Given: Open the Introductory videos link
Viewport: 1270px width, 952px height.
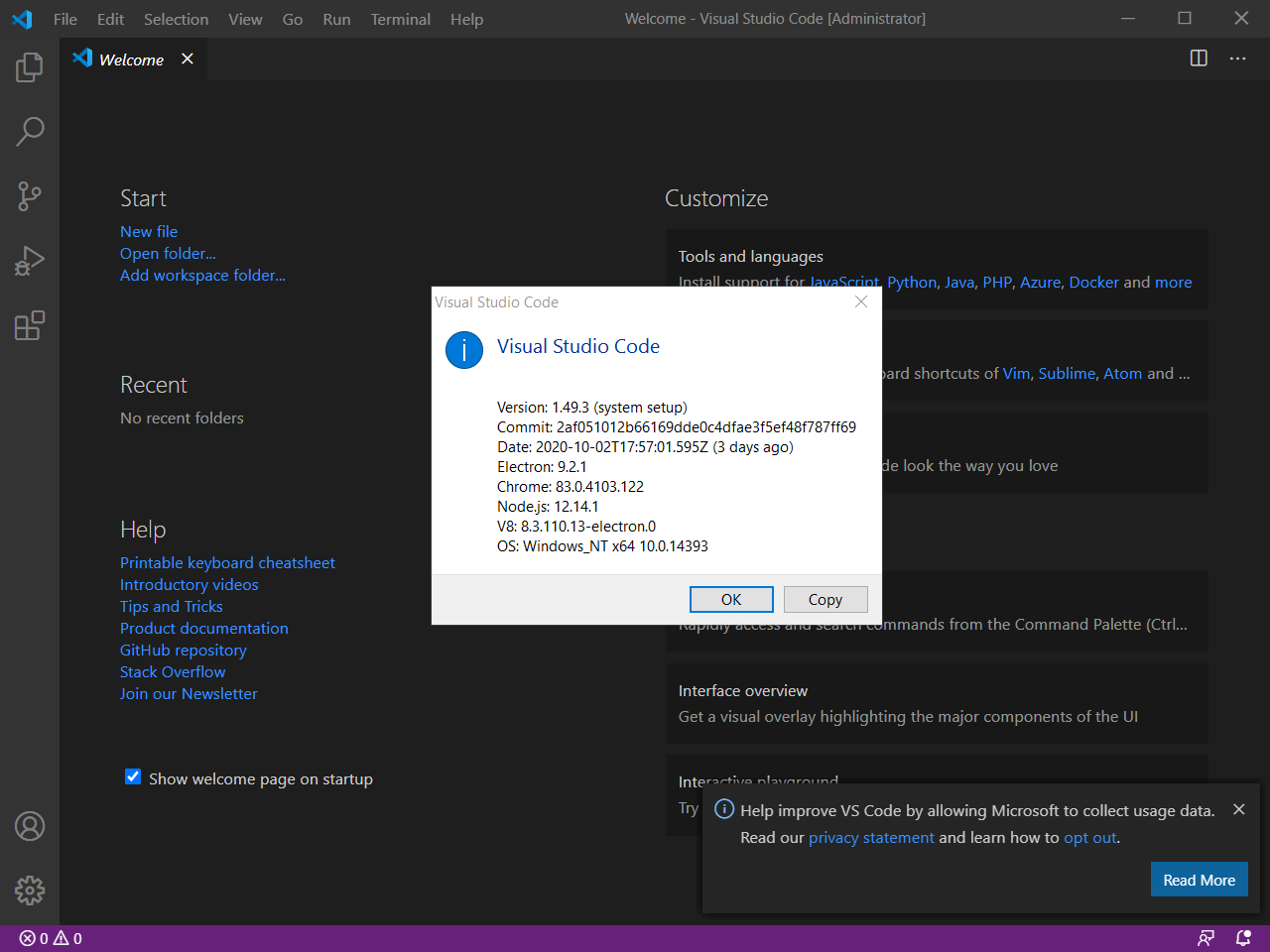Looking at the screenshot, I should tap(189, 584).
